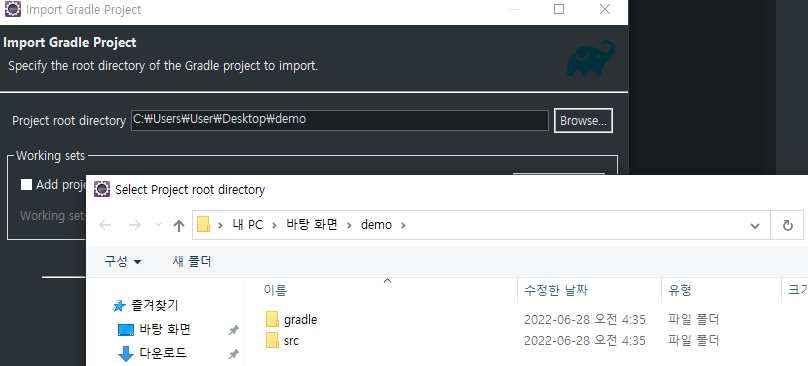The height and width of the screenshot is (366, 808).
Task: Select 내 PC in breadcrumb path
Action: click(247, 225)
